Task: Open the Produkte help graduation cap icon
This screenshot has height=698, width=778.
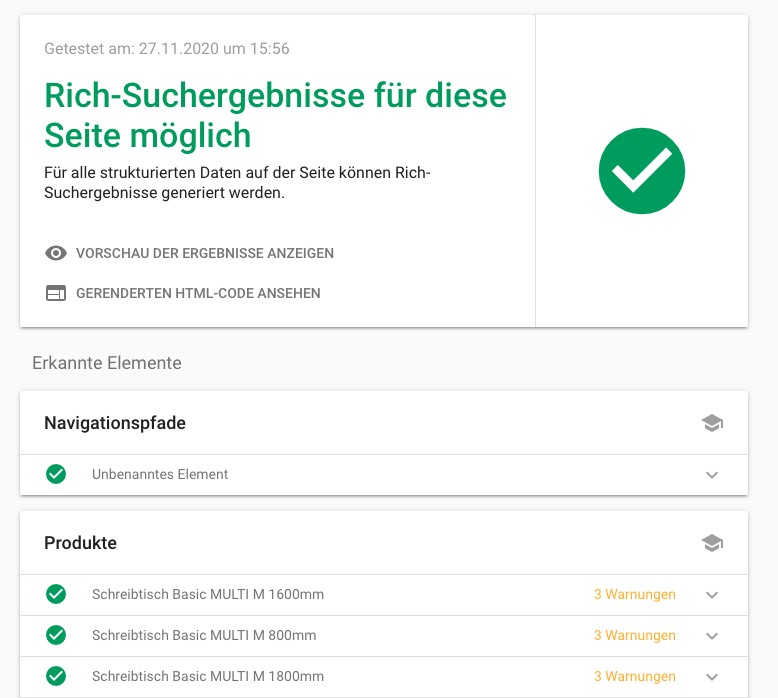Action: tap(712, 543)
